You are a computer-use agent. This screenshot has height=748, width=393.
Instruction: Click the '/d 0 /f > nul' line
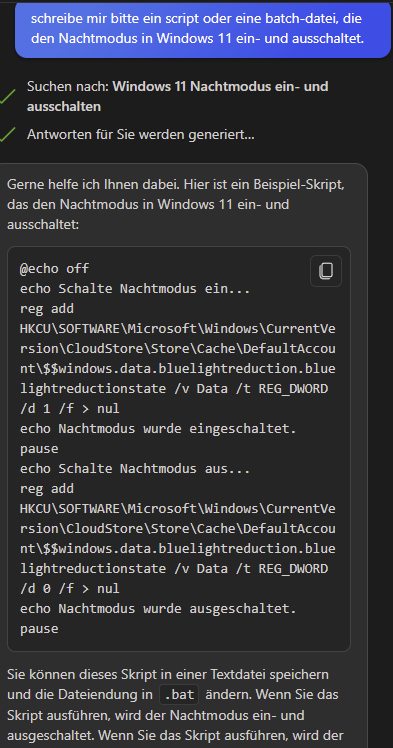[x=70, y=589]
